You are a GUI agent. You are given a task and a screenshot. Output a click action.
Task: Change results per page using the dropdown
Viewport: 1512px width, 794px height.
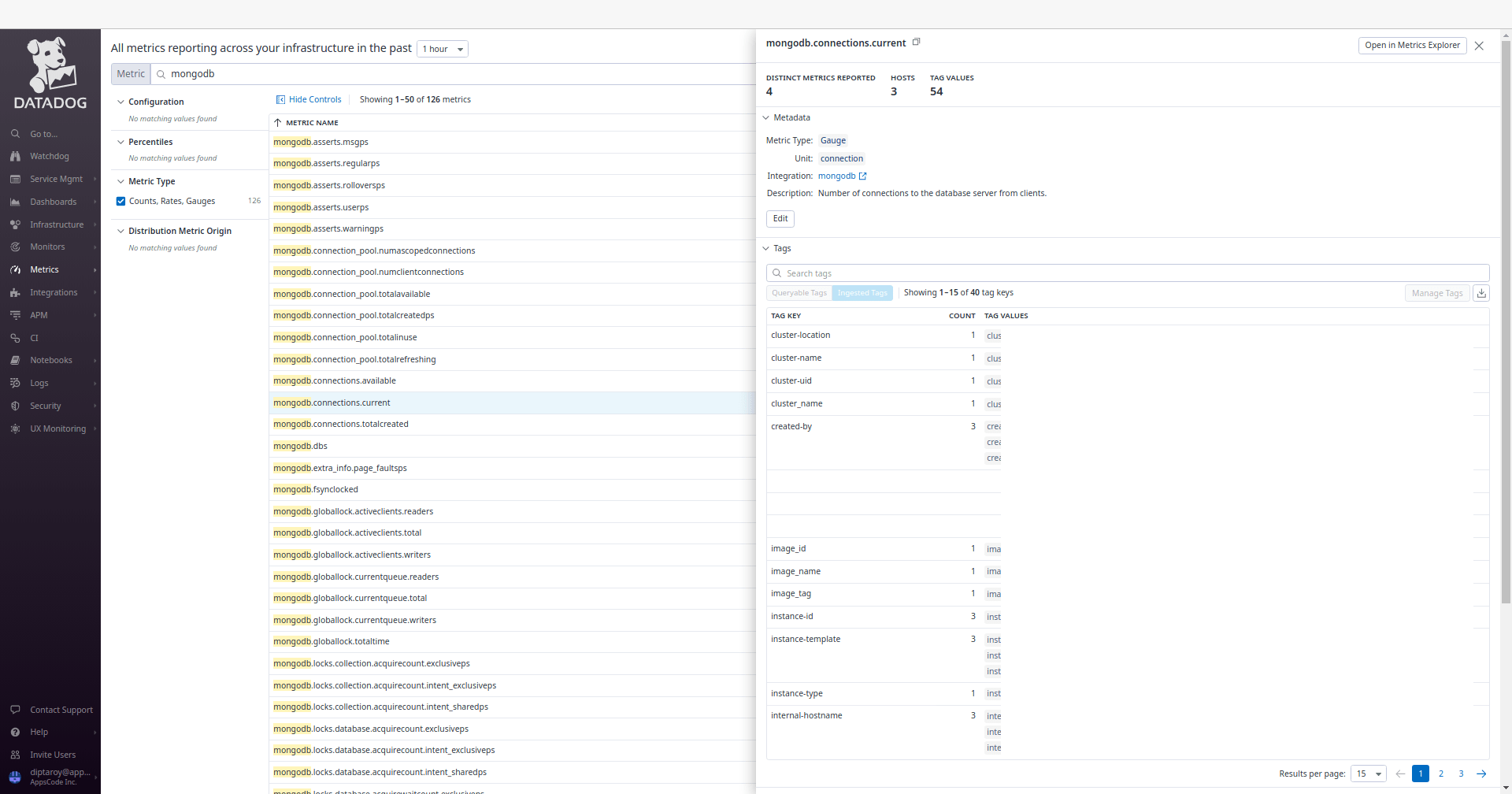[1369, 774]
